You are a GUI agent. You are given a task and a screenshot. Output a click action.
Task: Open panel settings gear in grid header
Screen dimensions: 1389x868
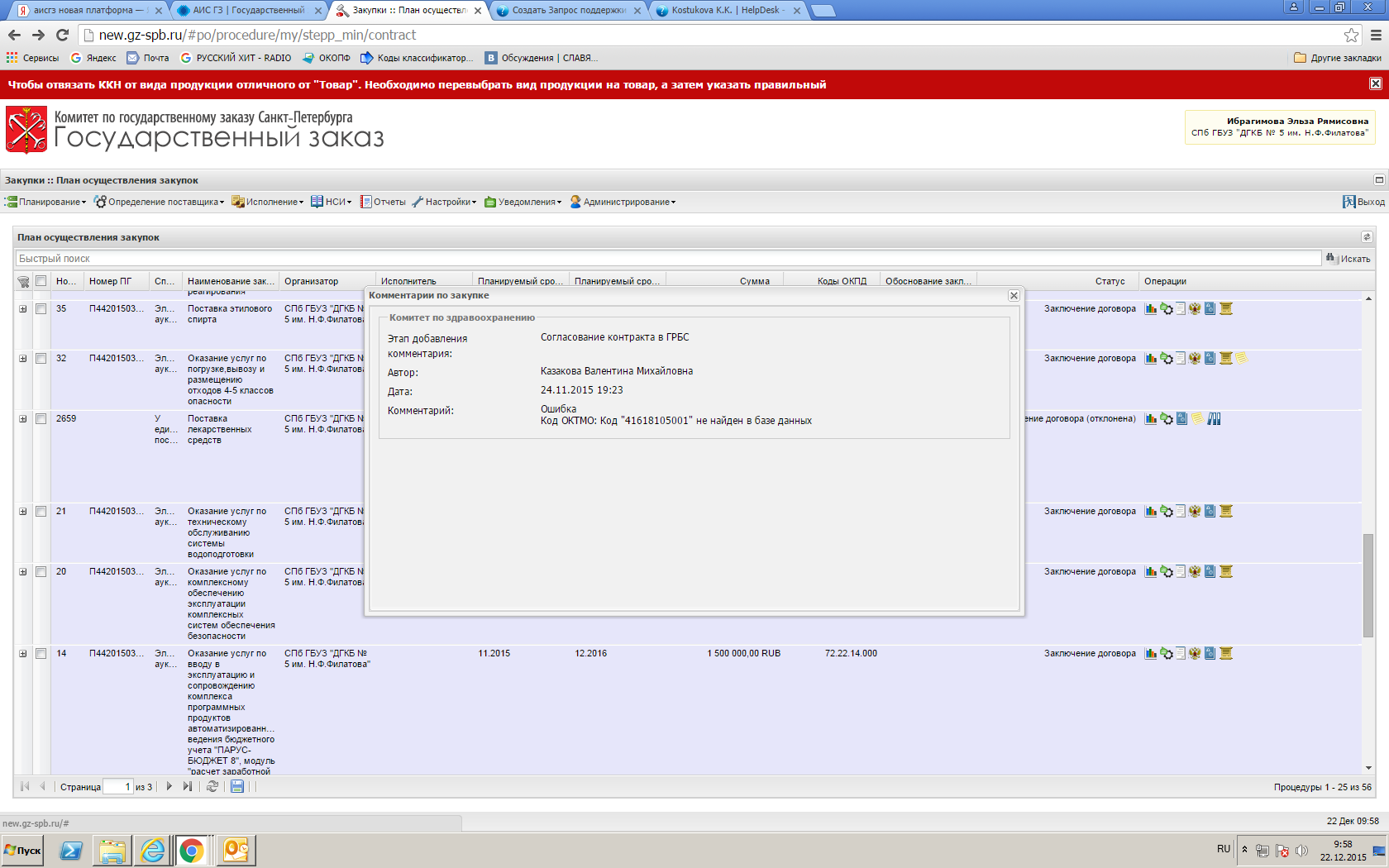pyautogui.click(x=1367, y=237)
